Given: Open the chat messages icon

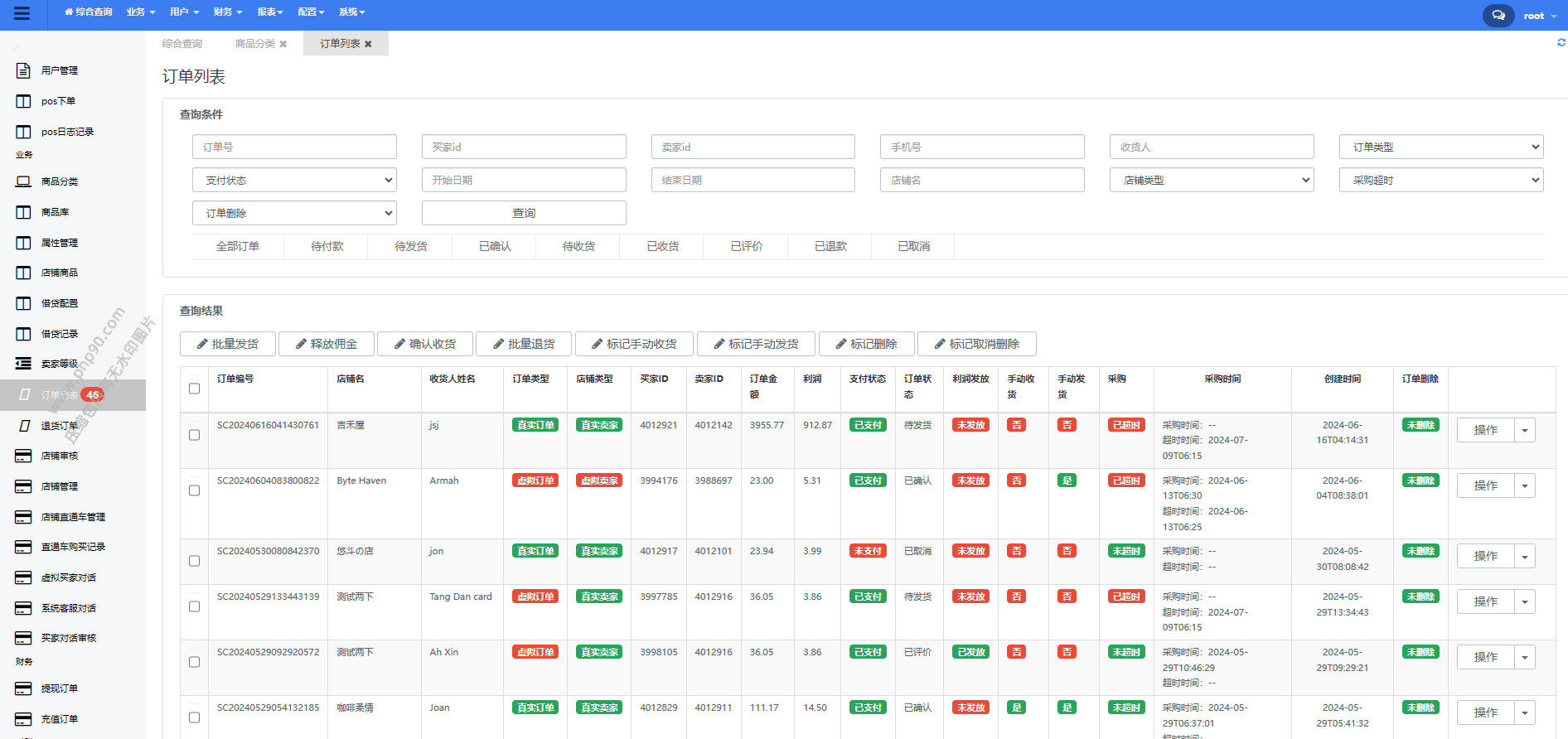Looking at the screenshot, I should click(1498, 16).
